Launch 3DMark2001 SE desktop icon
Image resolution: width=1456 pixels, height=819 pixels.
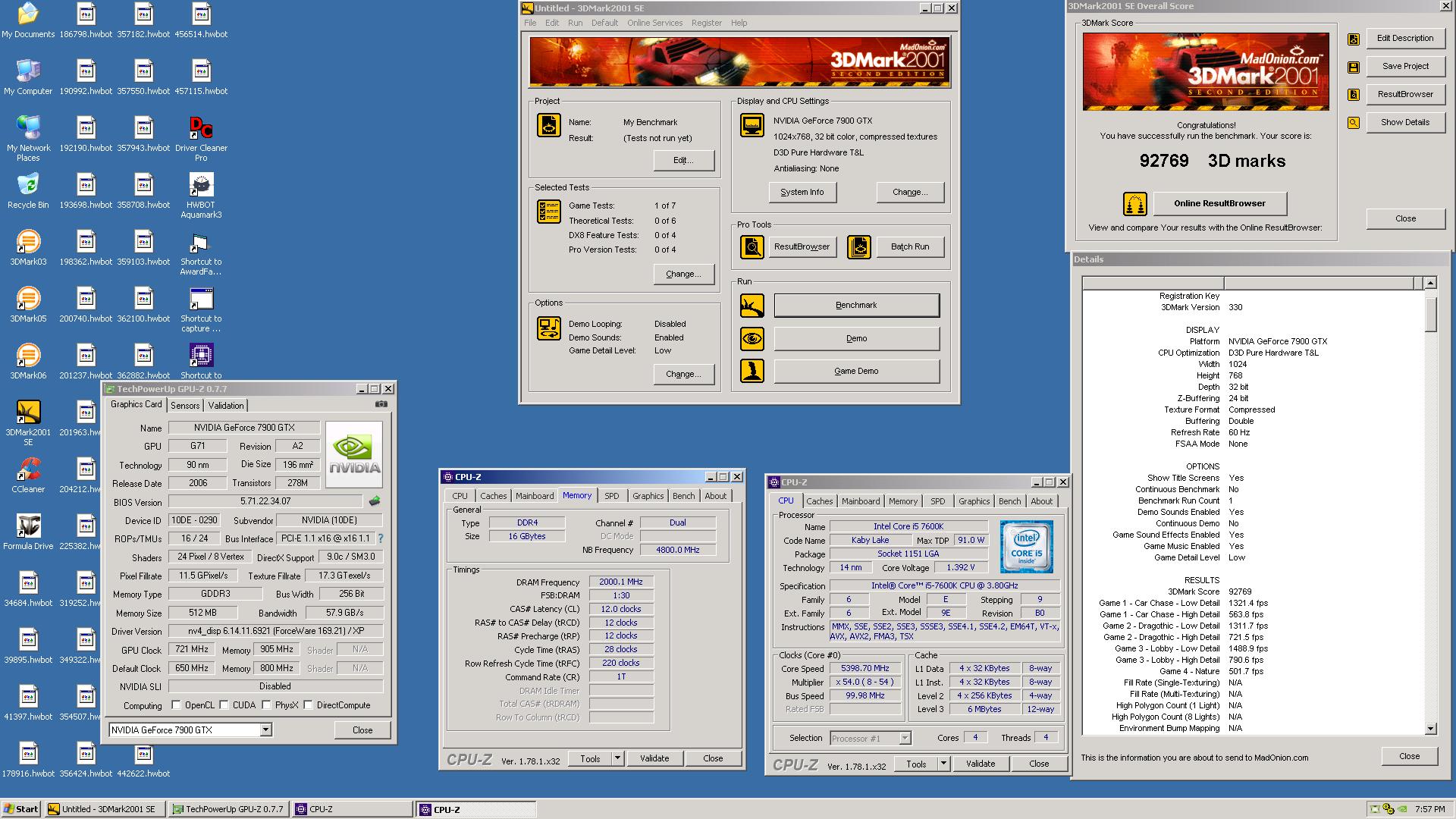[28, 423]
